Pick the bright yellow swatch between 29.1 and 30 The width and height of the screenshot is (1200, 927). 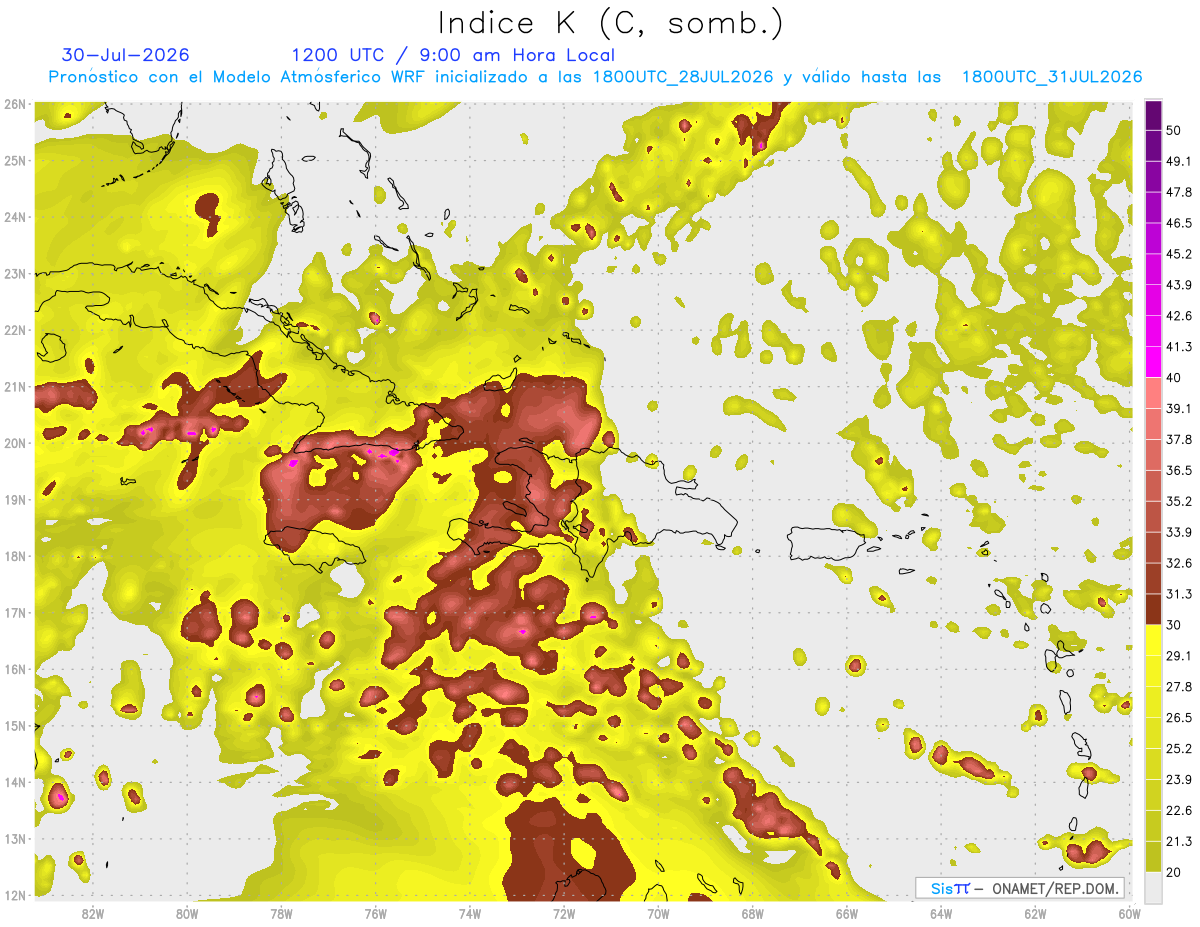coord(1153,640)
